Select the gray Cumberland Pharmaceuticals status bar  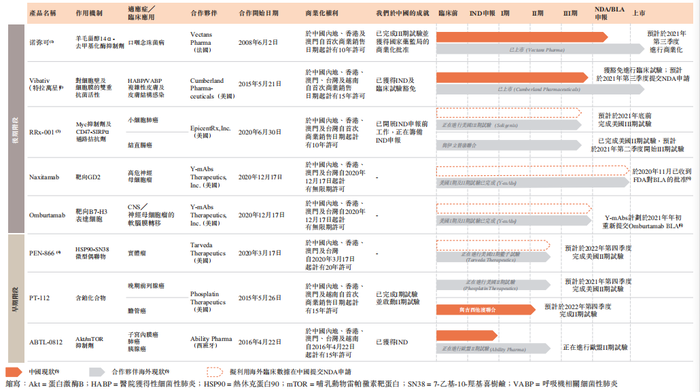point(540,89)
